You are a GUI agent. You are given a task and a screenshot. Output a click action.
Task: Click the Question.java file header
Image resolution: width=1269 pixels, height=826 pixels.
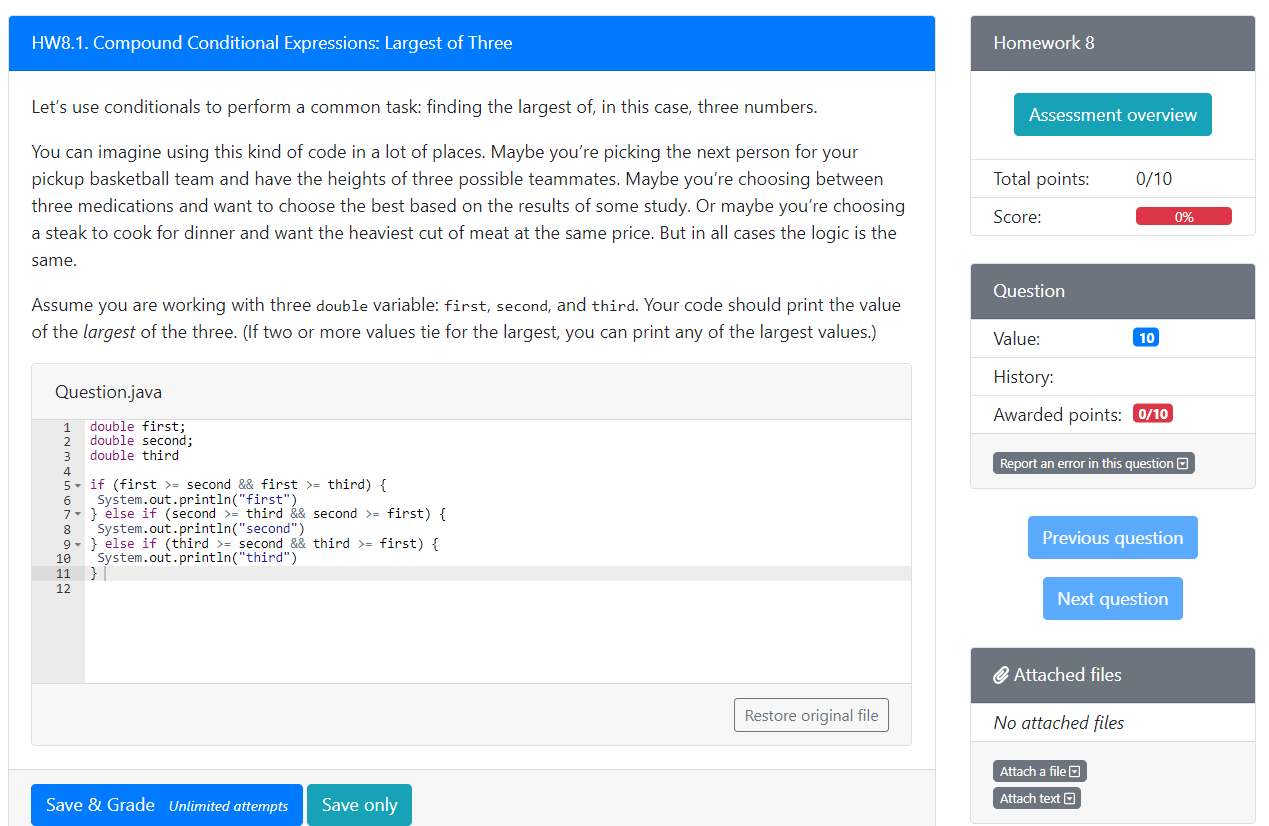coord(471,392)
